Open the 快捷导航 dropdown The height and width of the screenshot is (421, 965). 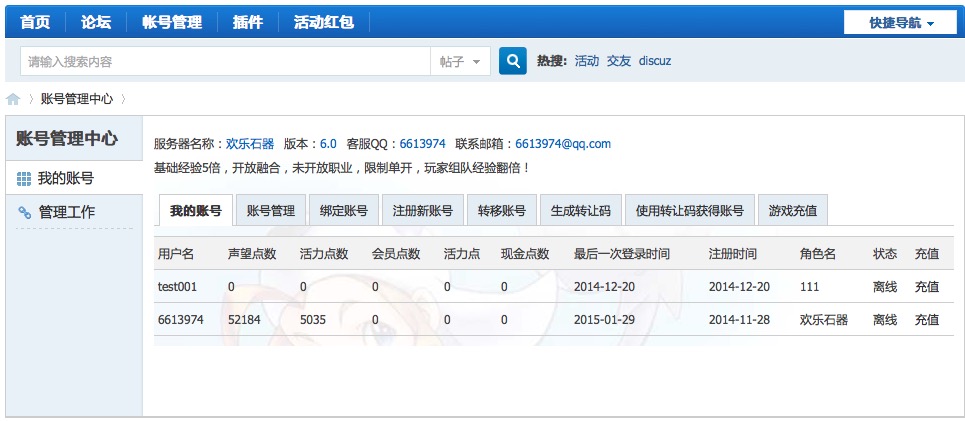point(901,22)
